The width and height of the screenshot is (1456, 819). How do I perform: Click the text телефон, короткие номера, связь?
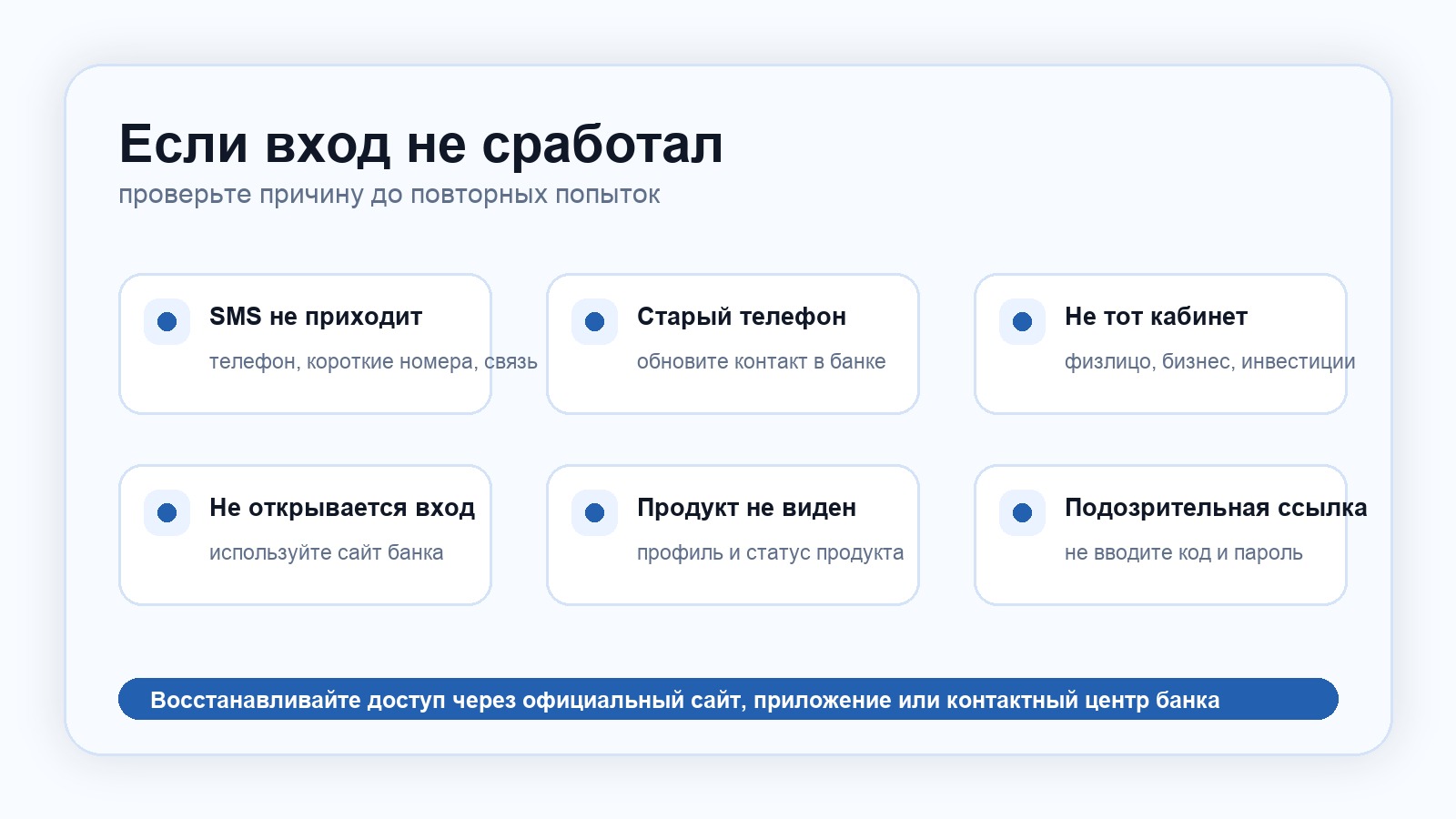pos(373,361)
